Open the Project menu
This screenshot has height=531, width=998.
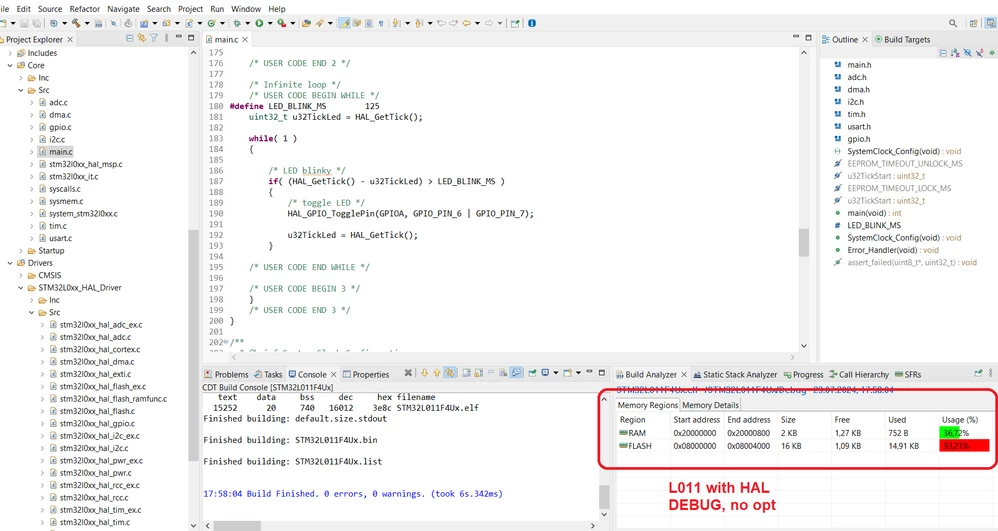[x=190, y=9]
